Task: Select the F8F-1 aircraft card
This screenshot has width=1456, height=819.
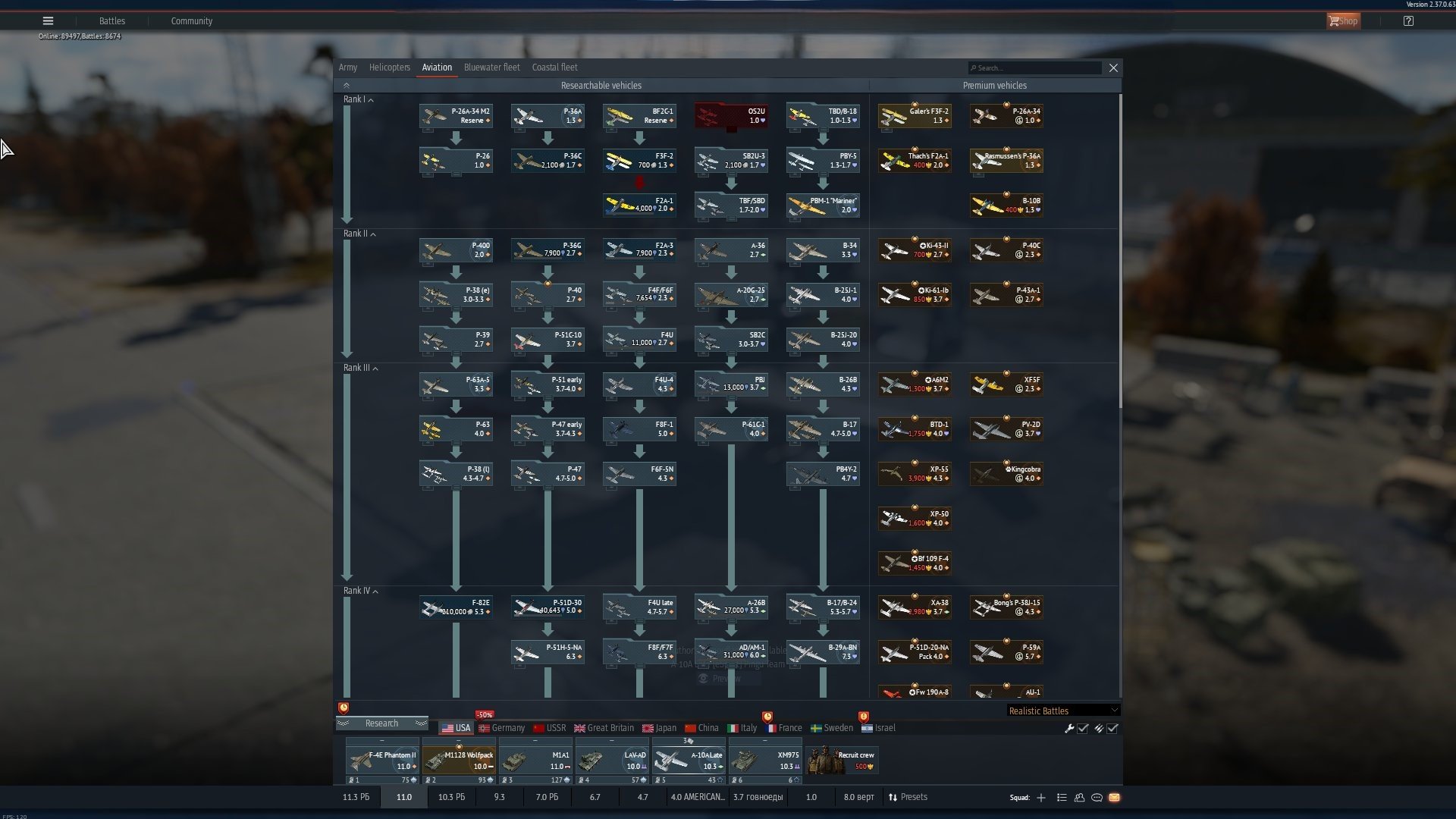Action: pyautogui.click(x=639, y=428)
